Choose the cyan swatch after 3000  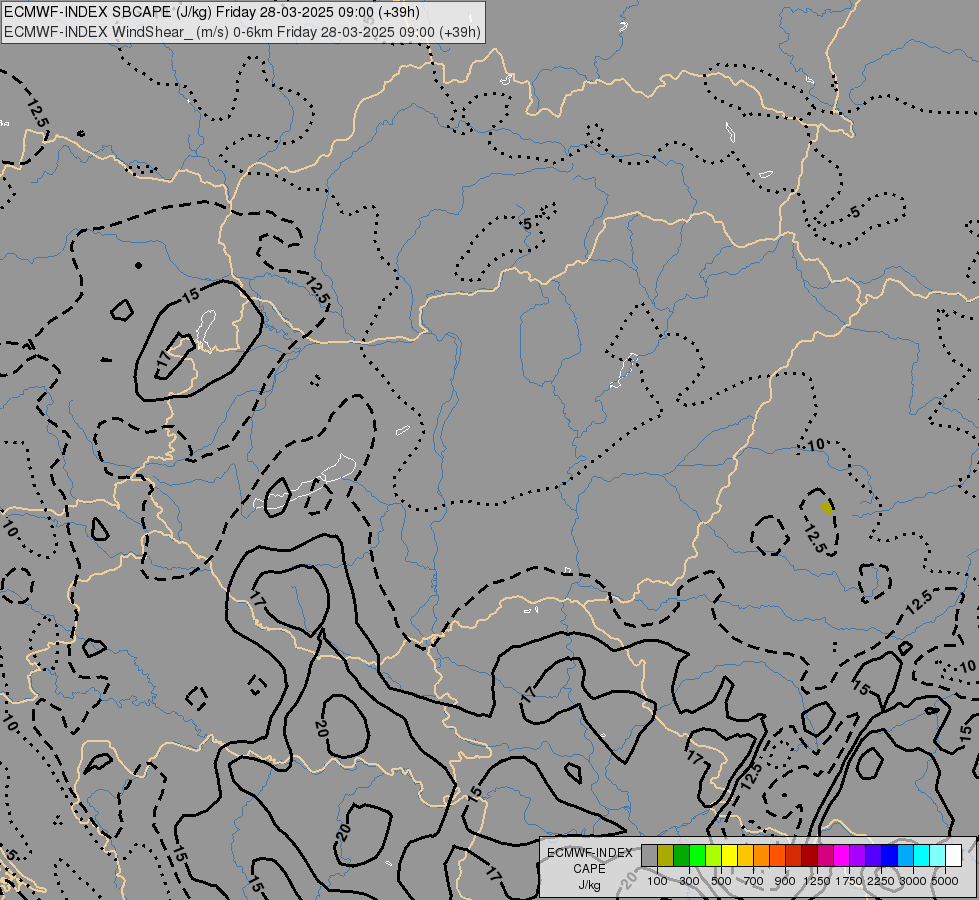[922, 856]
